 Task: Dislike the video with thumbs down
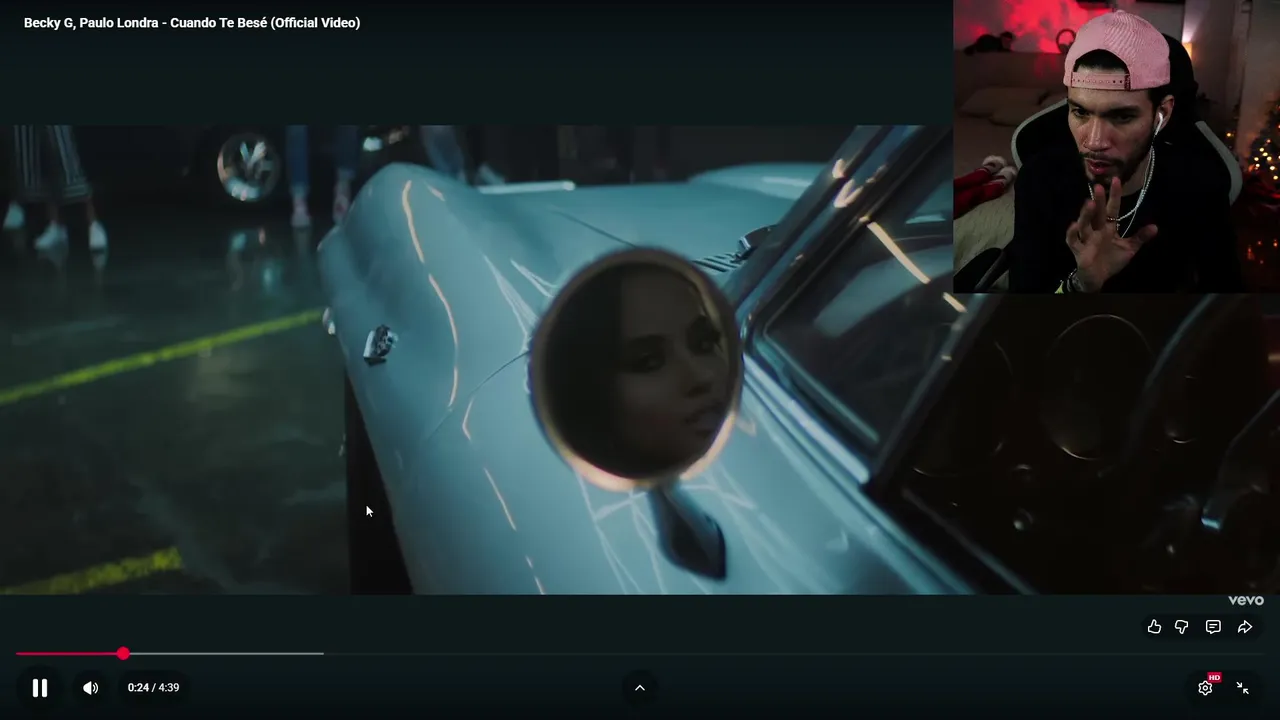click(1182, 627)
